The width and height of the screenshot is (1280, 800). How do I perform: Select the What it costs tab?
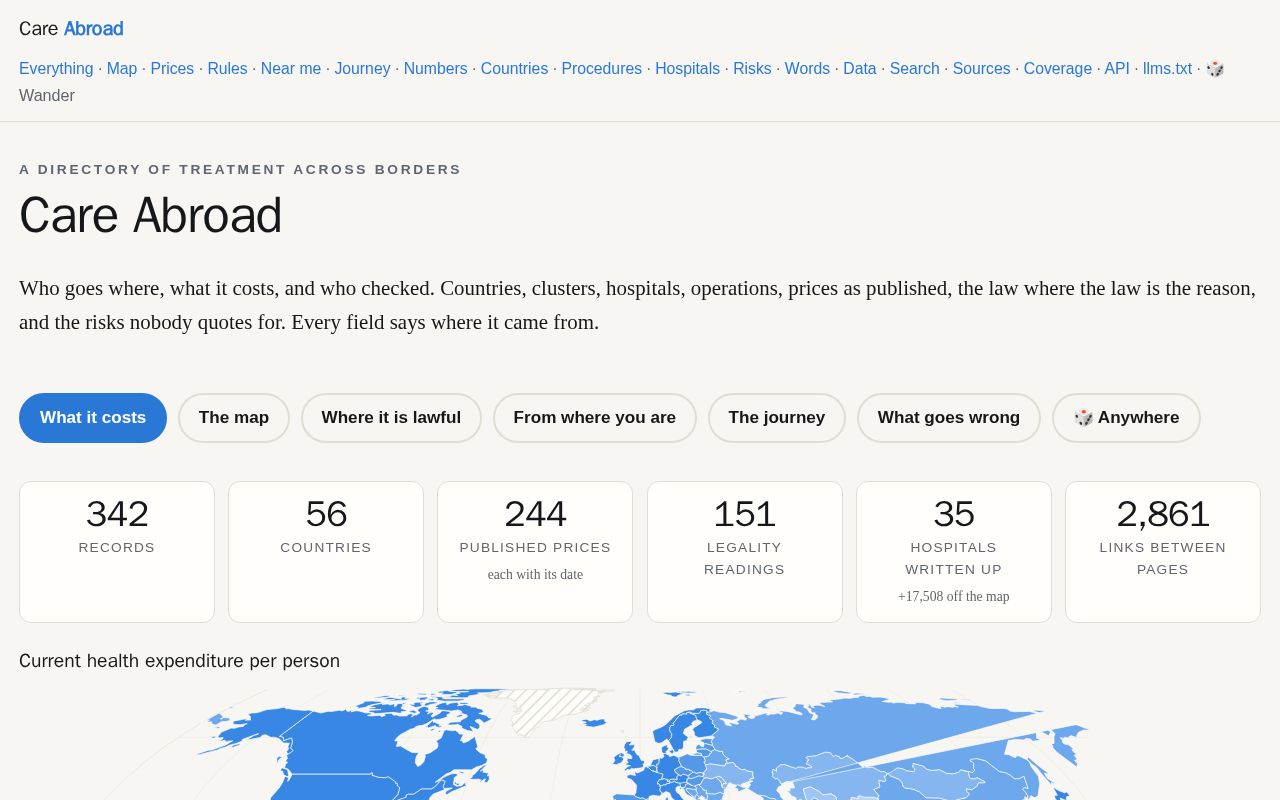tap(93, 418)
